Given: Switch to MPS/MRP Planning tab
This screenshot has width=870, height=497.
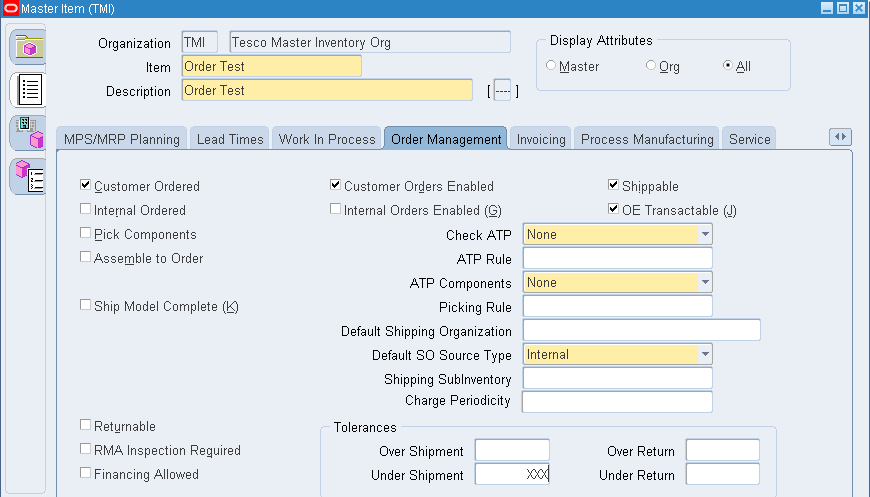Looking at the screenshot, I should (122, 139).
